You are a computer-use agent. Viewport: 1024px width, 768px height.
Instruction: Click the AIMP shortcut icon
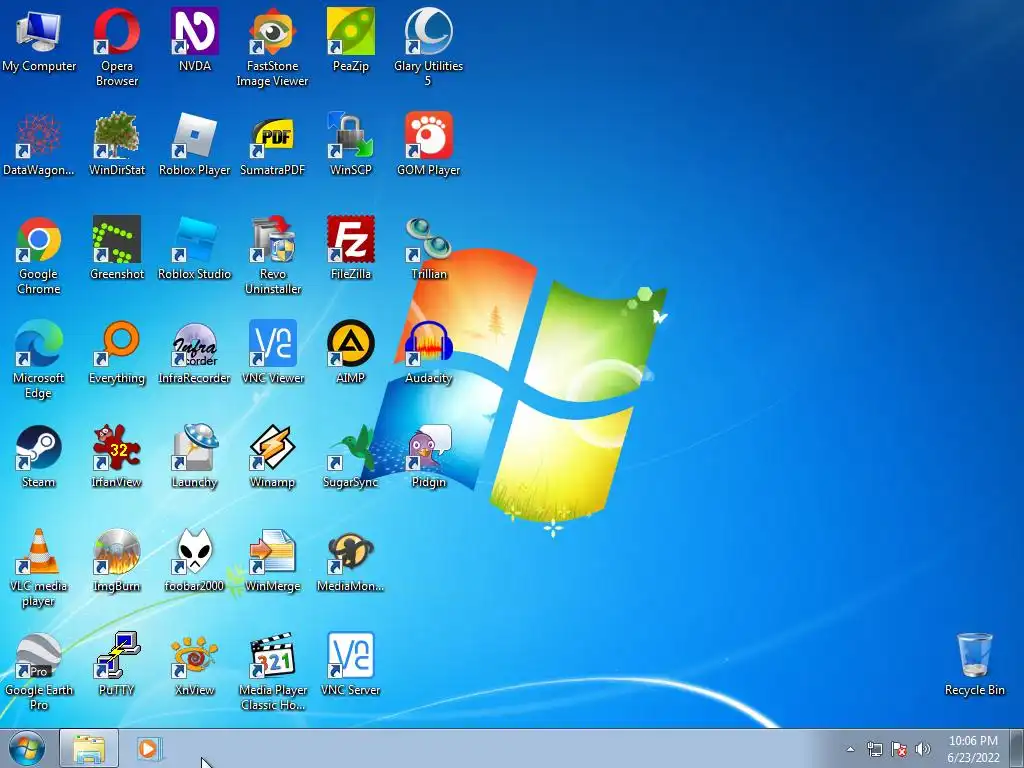tap(351, 343)
